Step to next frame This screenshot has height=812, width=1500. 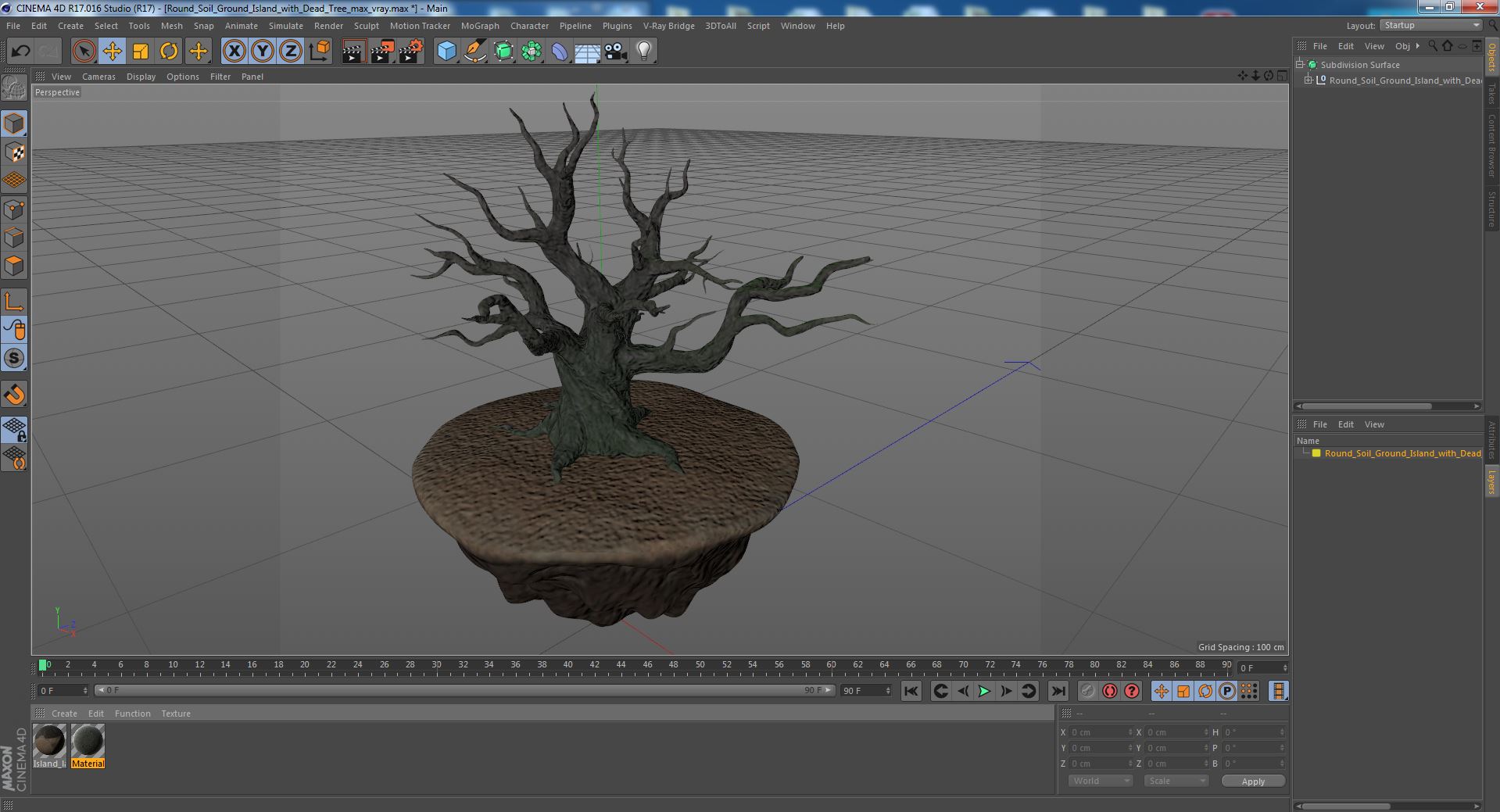pyautogui.click(x=1006, y=691)
